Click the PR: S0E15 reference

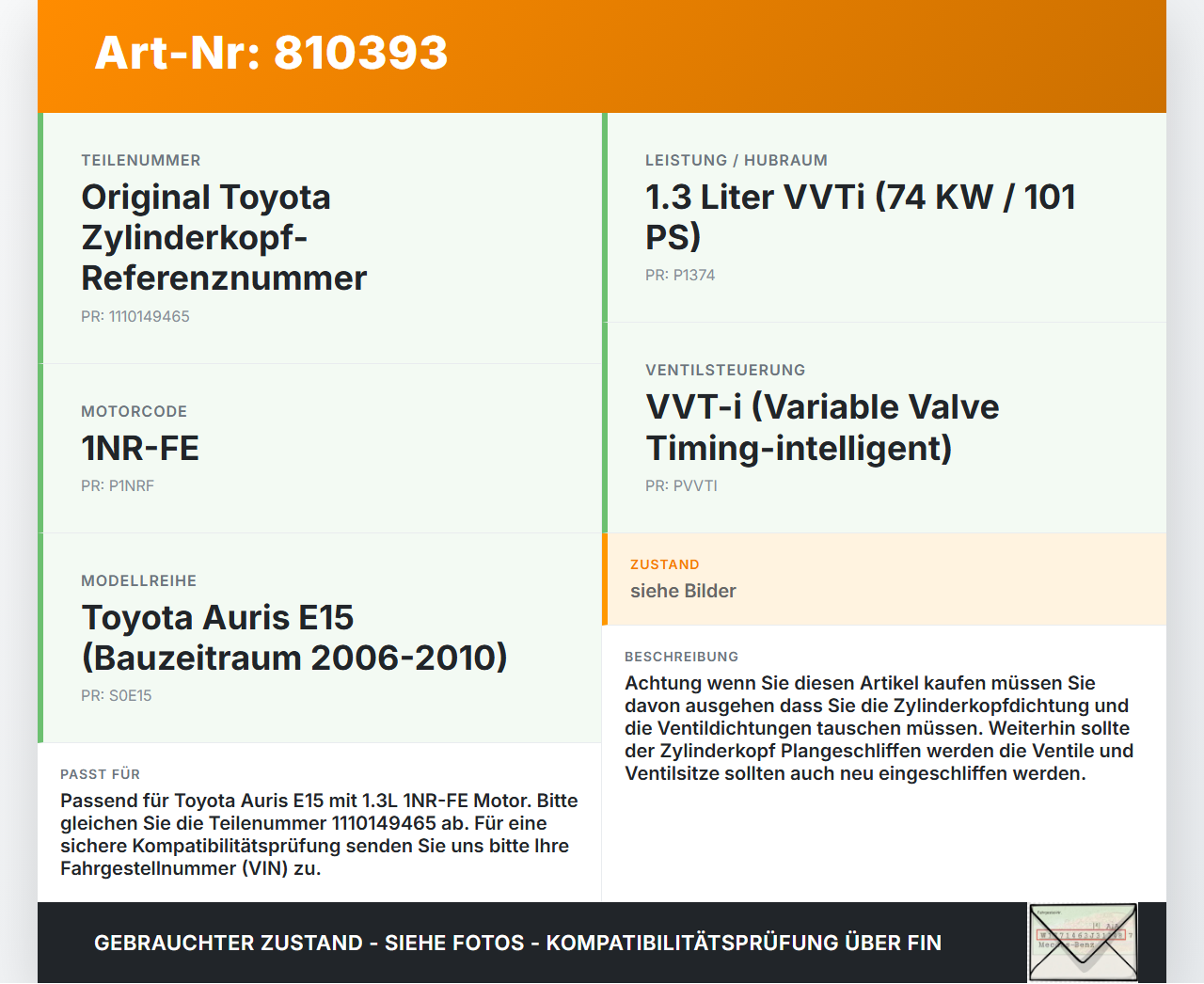pos(117,696)
